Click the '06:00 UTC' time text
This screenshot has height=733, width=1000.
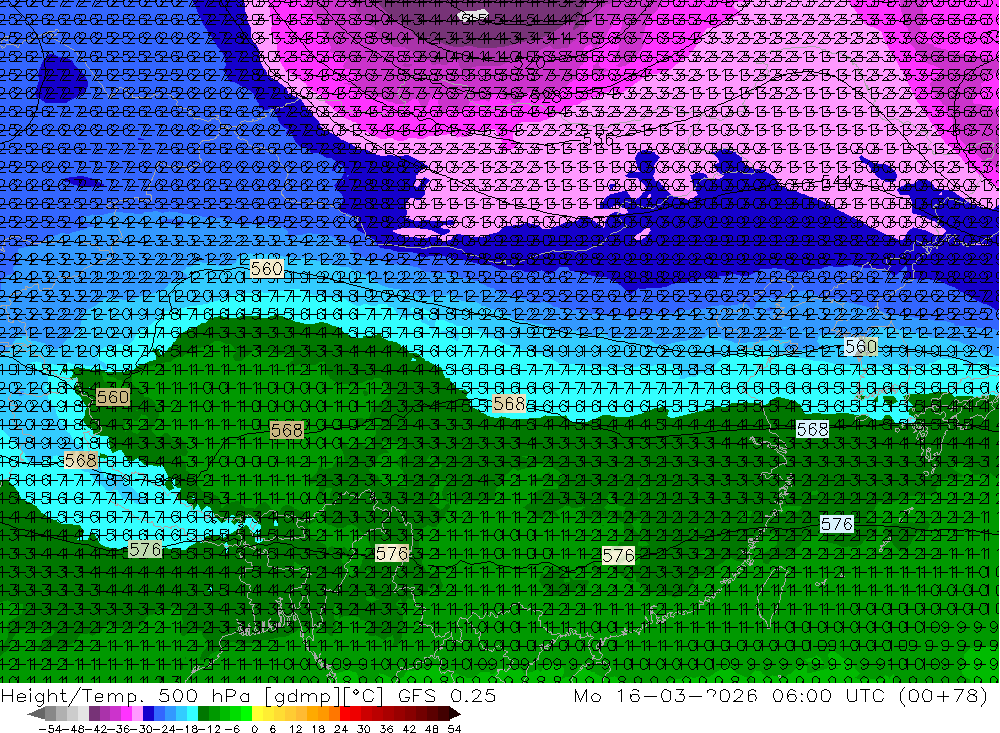tap(830, 696)
